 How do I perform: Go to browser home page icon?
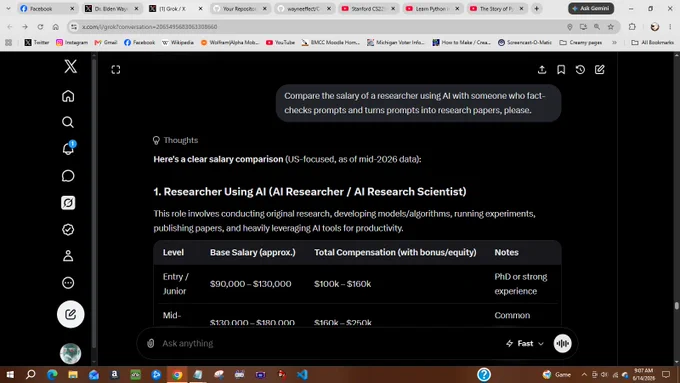pyautogui.click(x=56, y=27)
